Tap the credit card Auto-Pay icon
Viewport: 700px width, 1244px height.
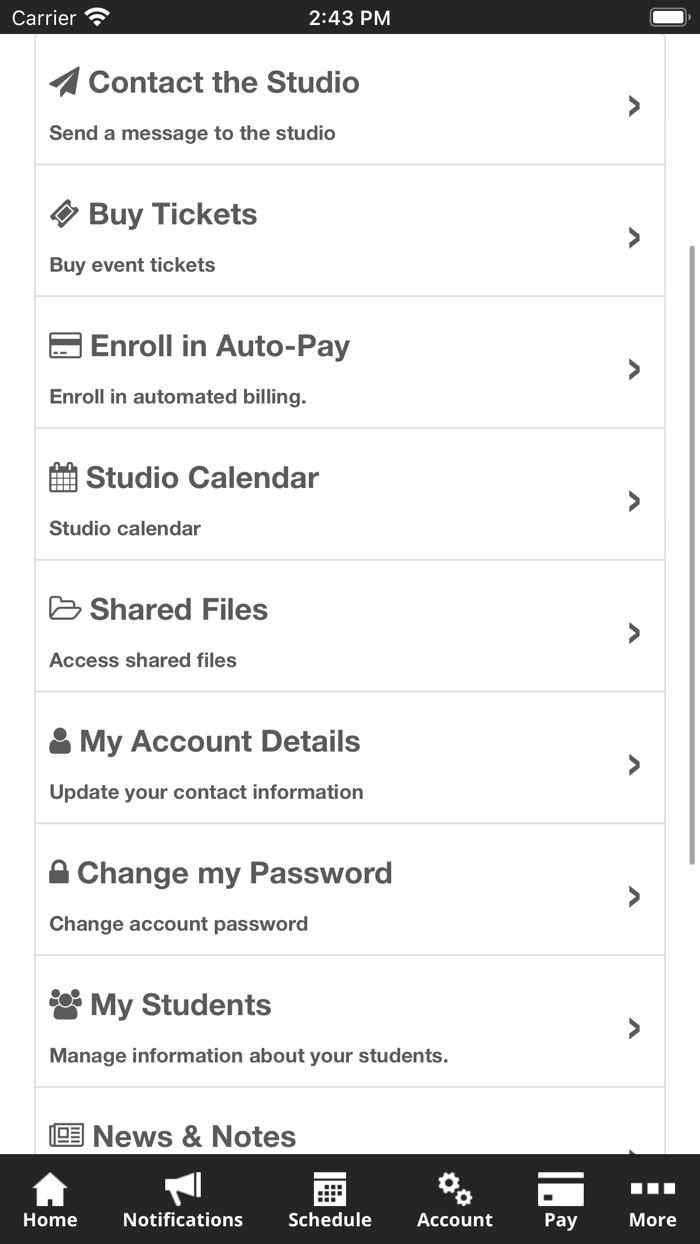[x=65, y=346]
